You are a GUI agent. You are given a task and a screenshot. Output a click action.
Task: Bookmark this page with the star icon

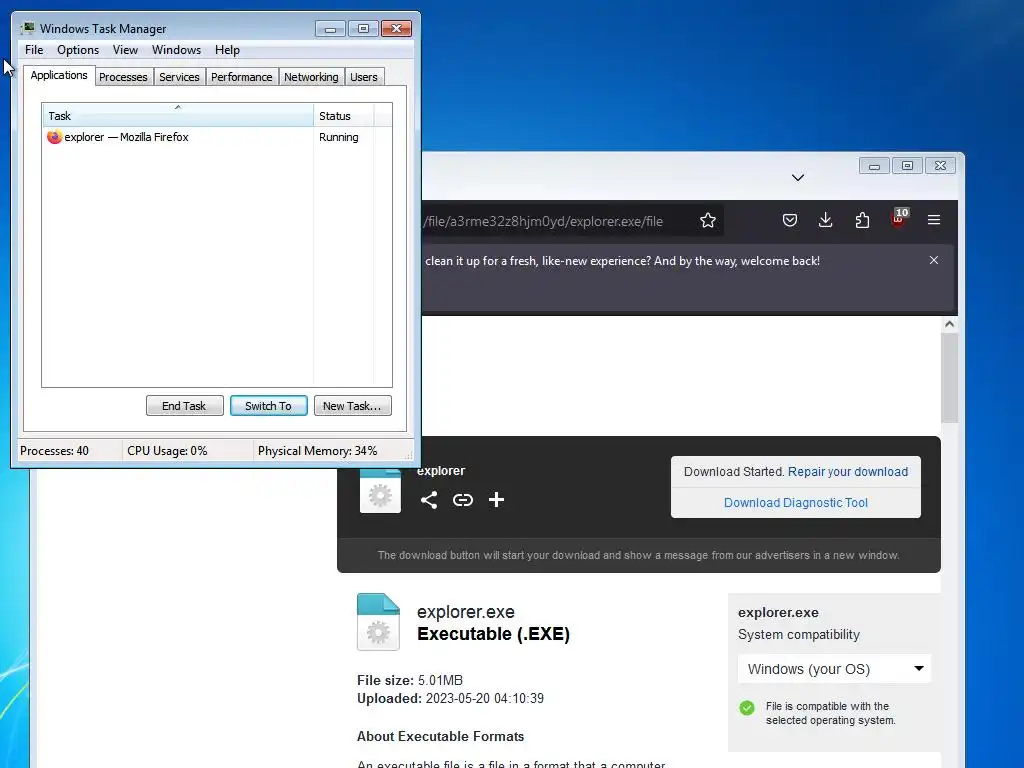point(708,221)
